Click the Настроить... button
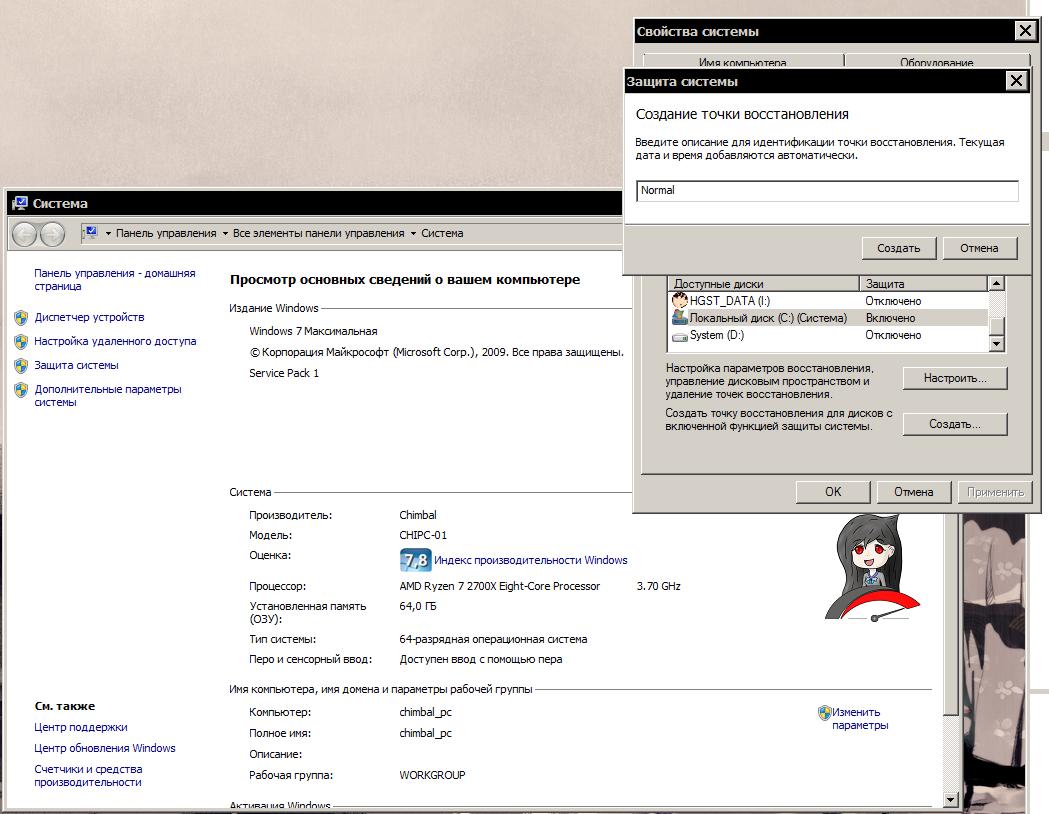This screenshot has height=814, width=1049. [955, 378]
